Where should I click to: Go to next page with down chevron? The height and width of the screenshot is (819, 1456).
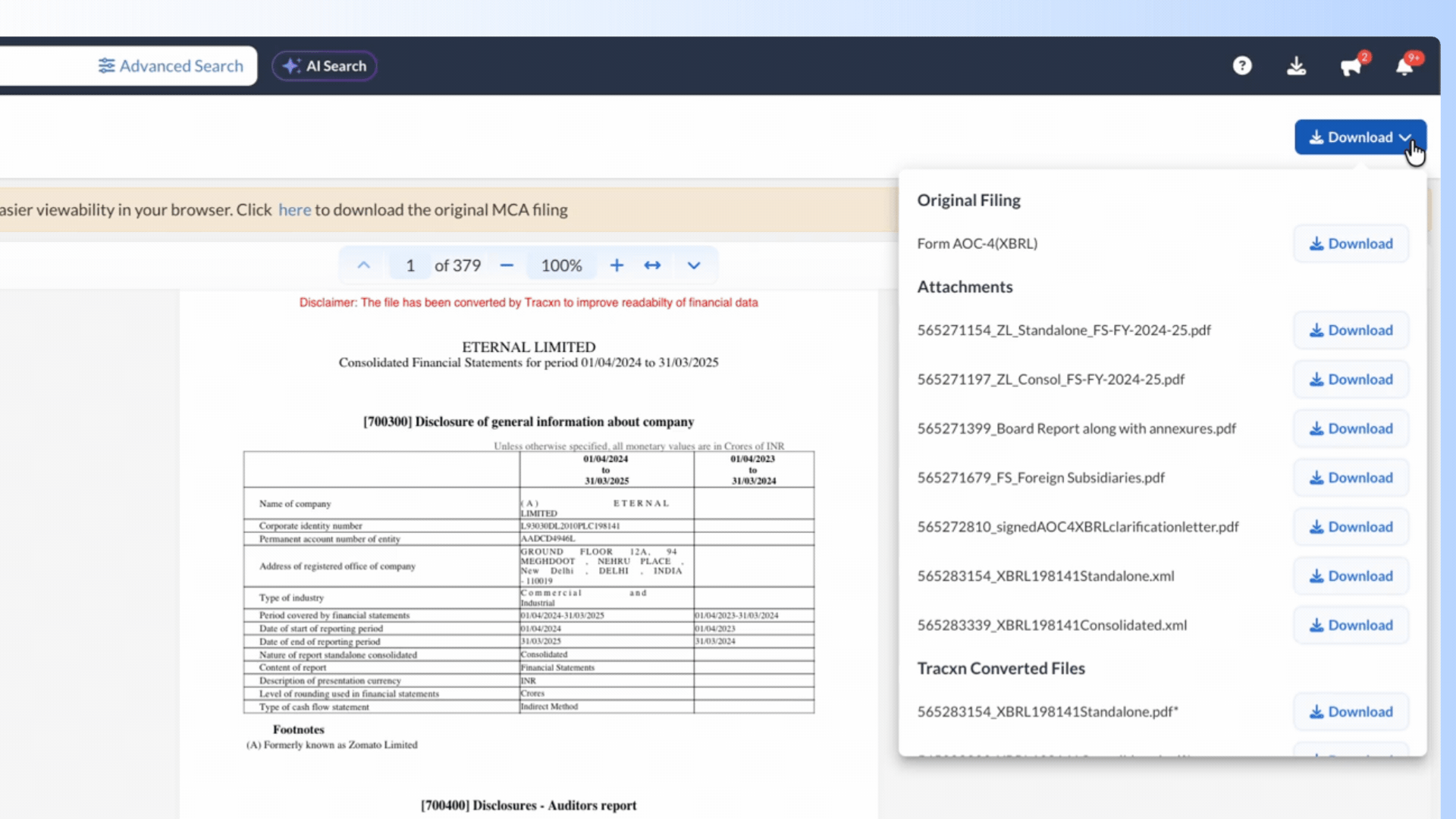point(693,265)
